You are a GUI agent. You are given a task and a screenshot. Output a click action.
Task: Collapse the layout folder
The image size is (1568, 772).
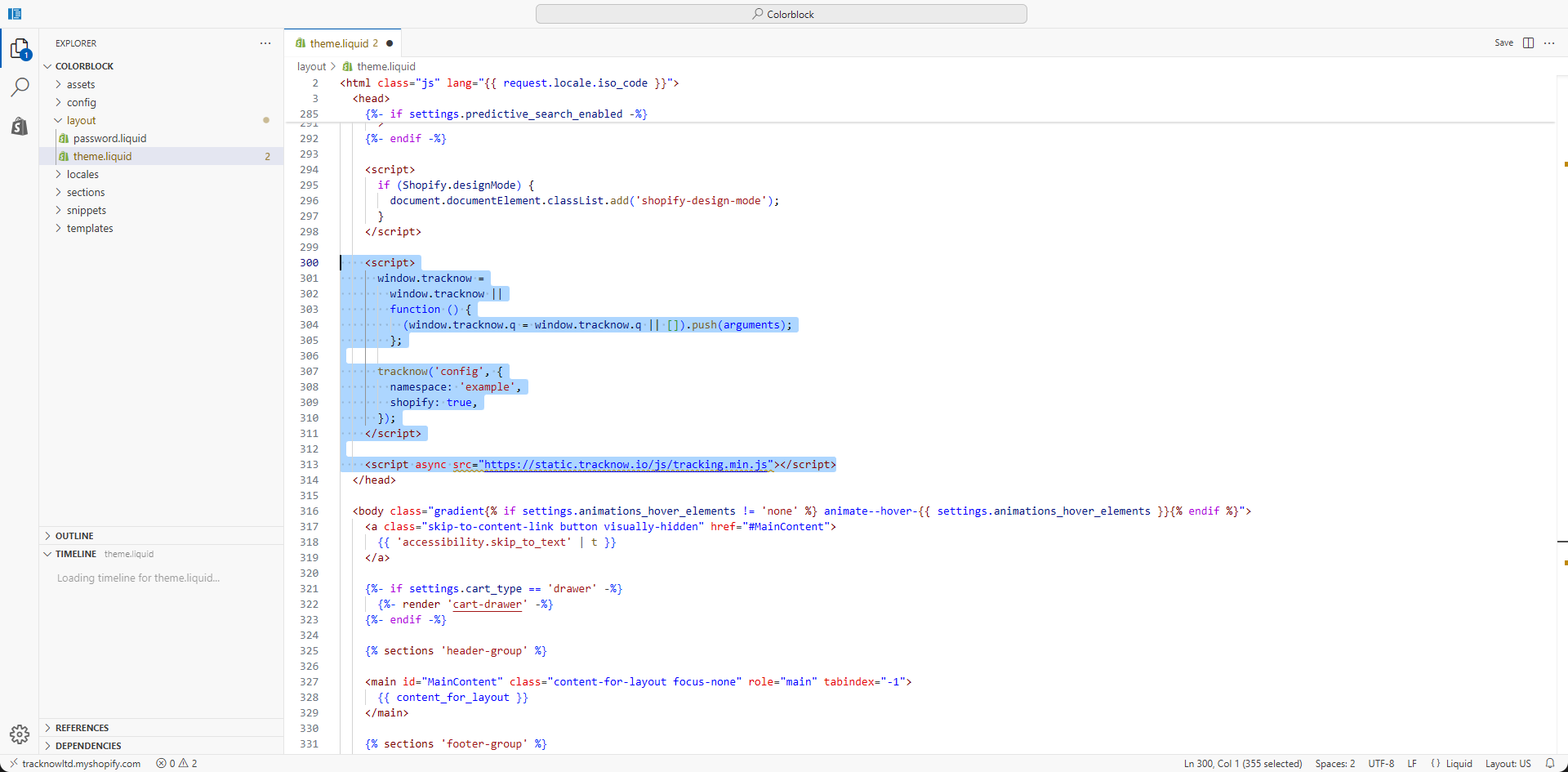pyautogui.click(x=81, y=120)
